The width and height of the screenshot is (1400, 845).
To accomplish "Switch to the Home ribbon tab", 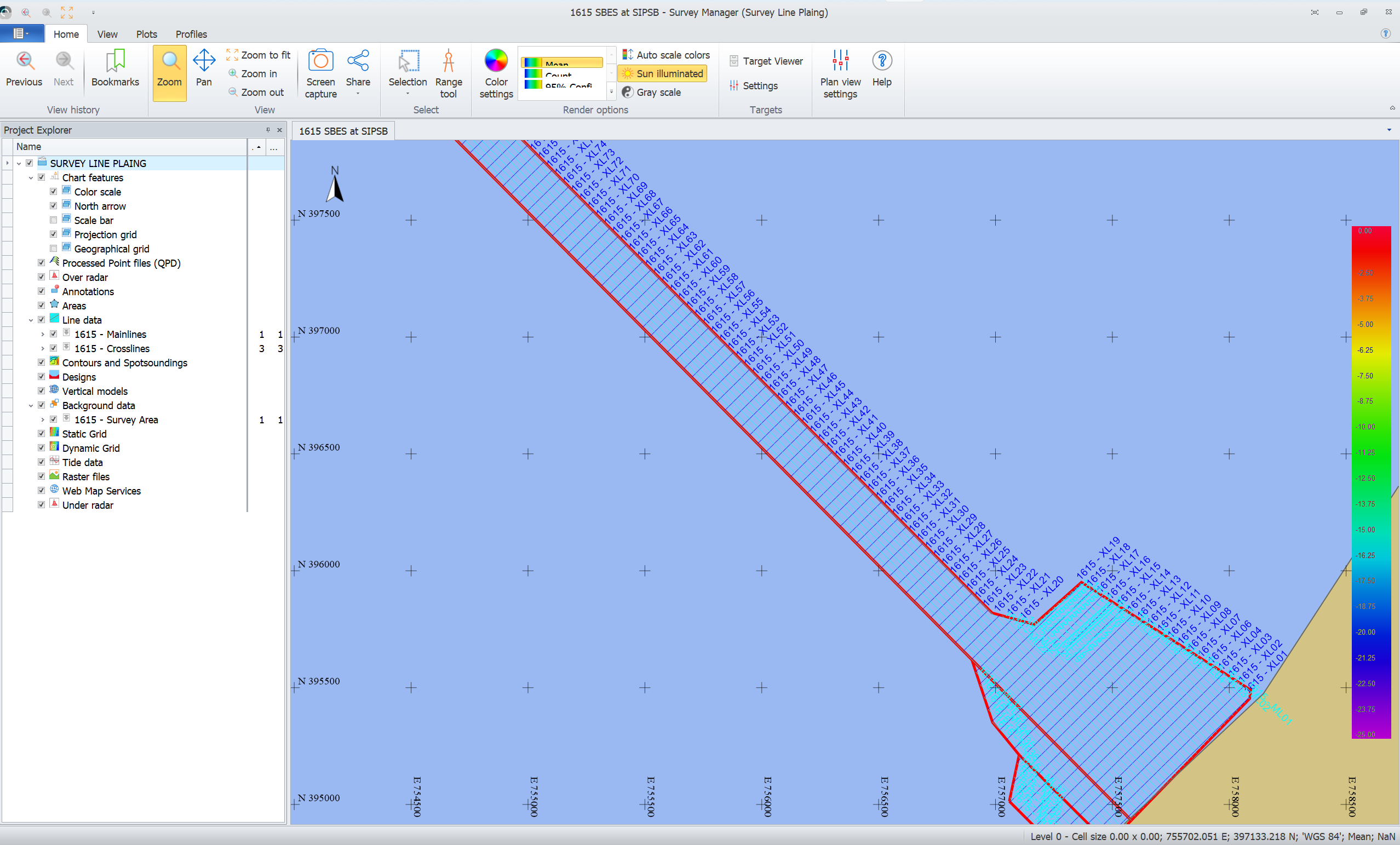I will 66,34.
